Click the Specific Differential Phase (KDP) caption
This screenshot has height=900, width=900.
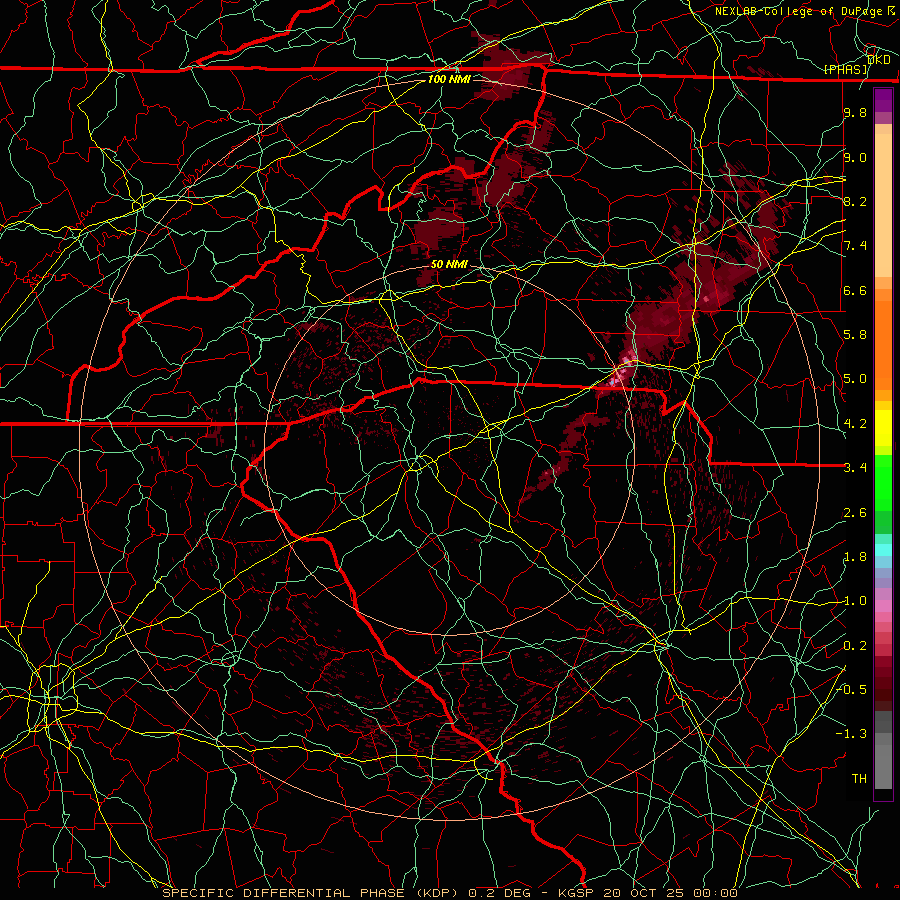(x=310, y=893)
